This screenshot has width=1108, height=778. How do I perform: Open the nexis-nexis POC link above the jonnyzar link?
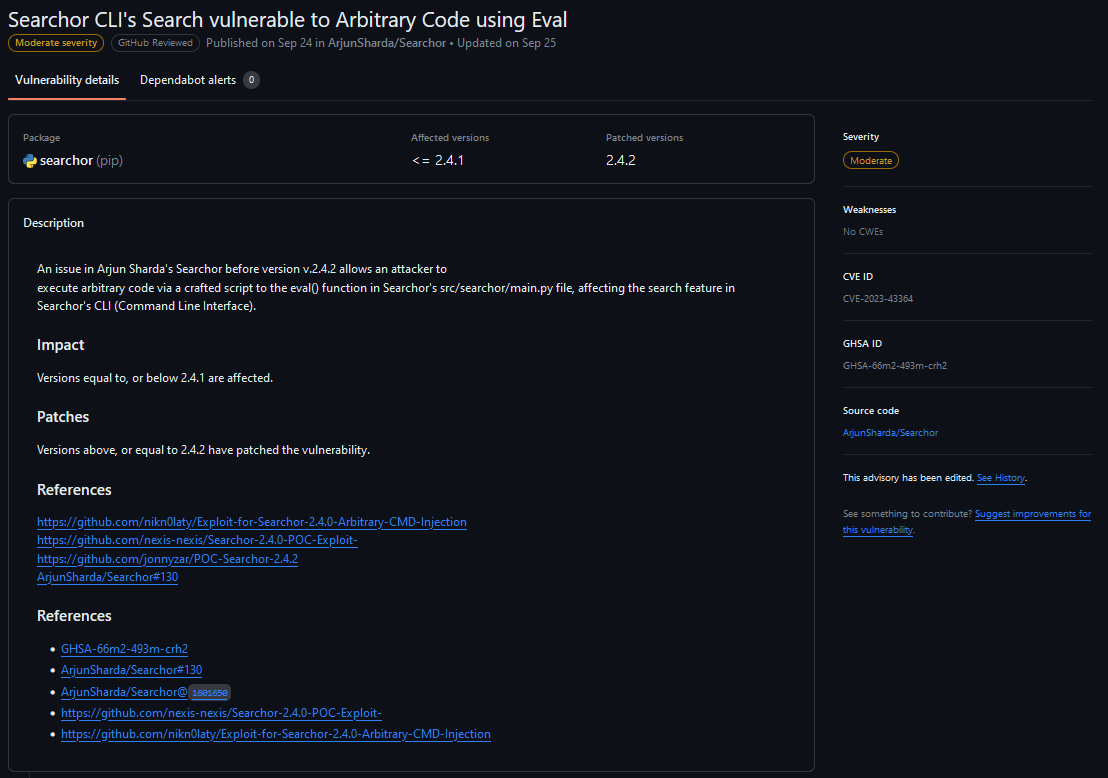click(x=197, y=540)
